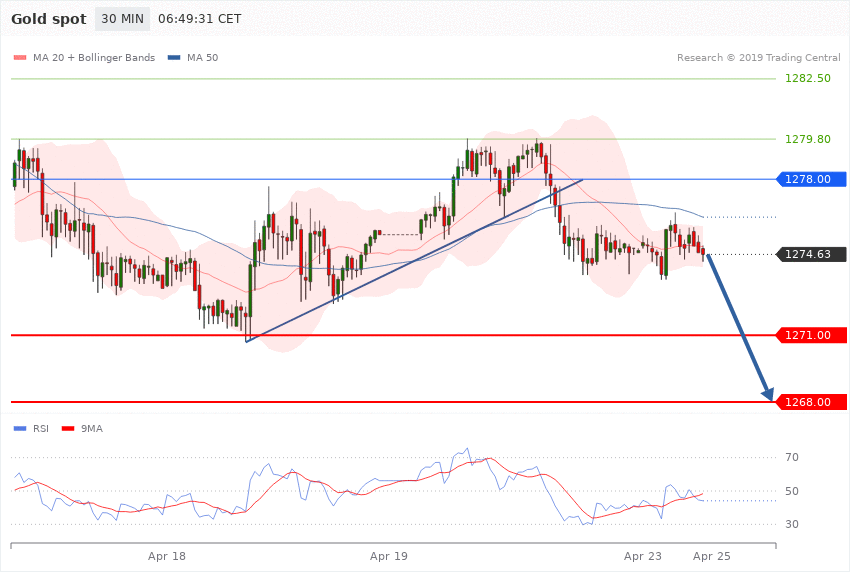
Task: Click the RSI 70 level label
Action: [792, 457]
